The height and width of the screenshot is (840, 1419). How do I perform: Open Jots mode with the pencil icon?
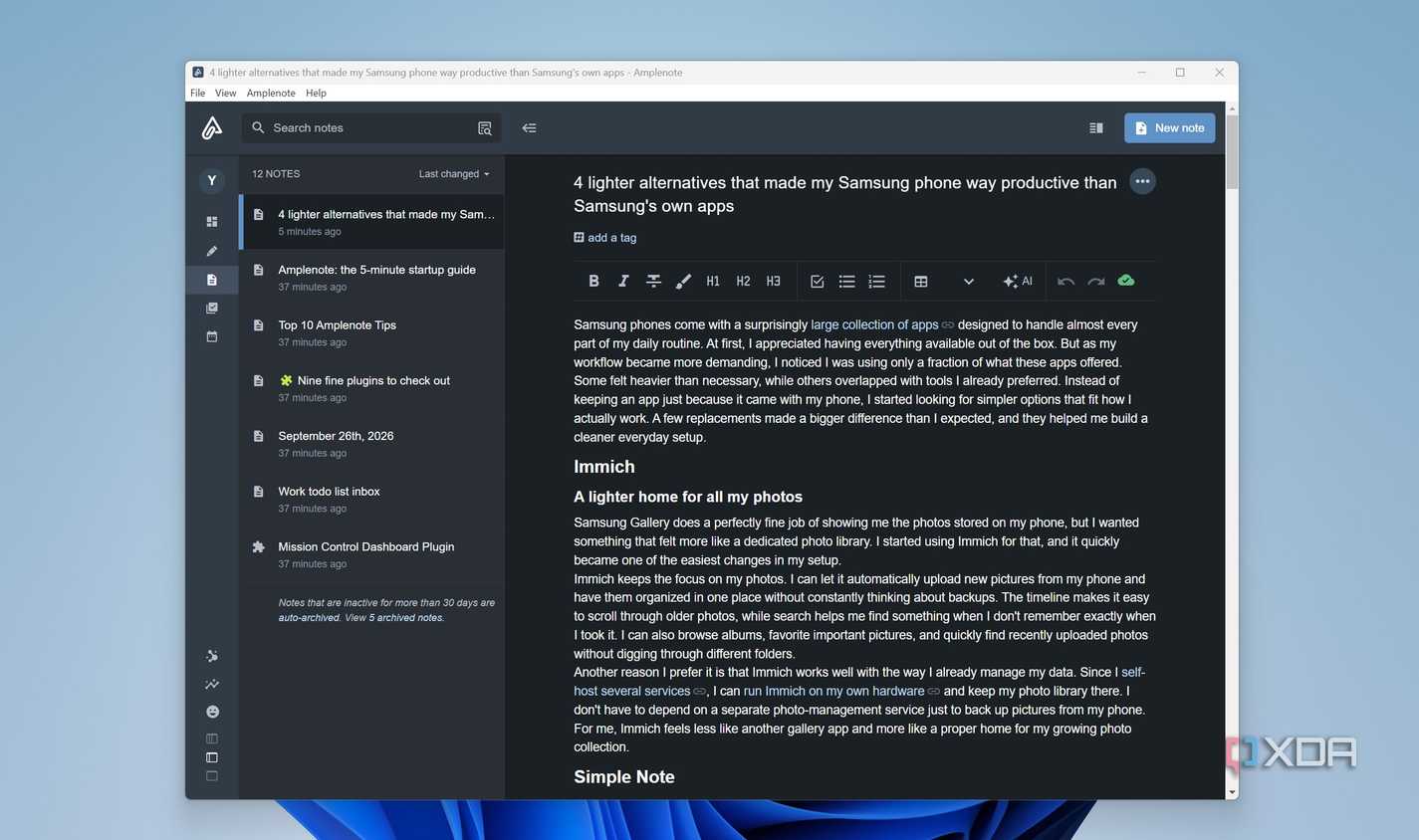tap(211, 251)
